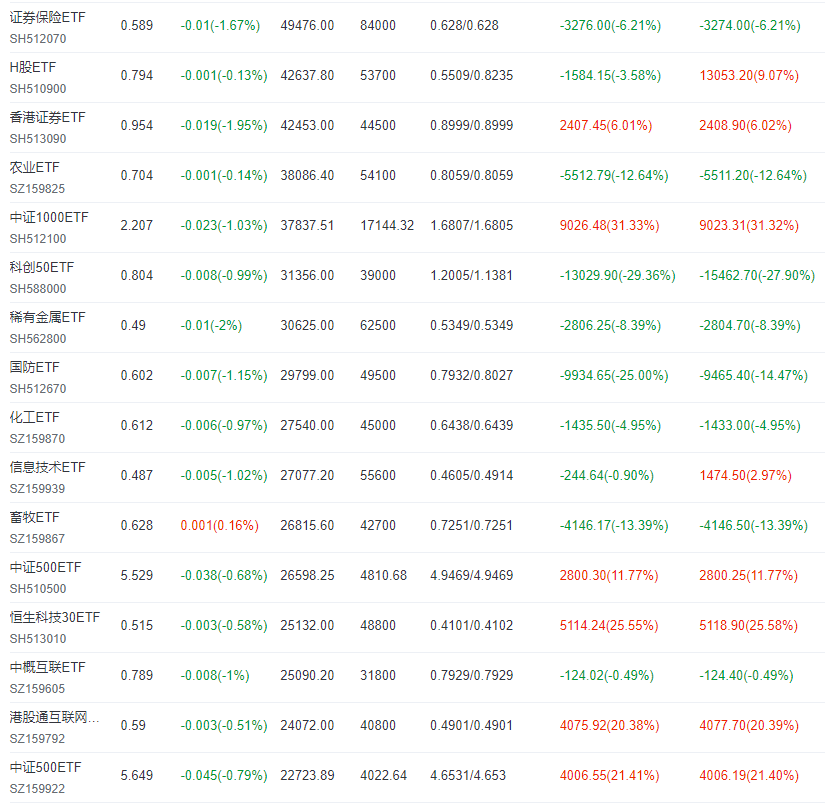Image resolution: width=825 pixels, height=805 pixels.
Task: Click the gain 1474.50(2.97%)
Action: point(745,475)
